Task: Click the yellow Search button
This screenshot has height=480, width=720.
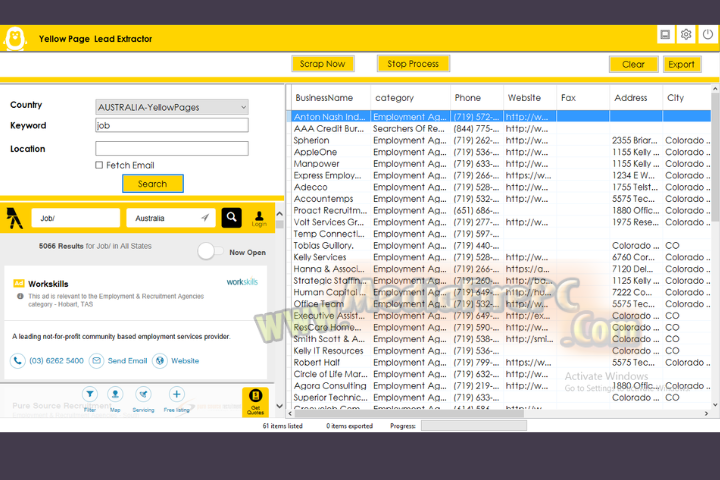Action: coord(153,183)
